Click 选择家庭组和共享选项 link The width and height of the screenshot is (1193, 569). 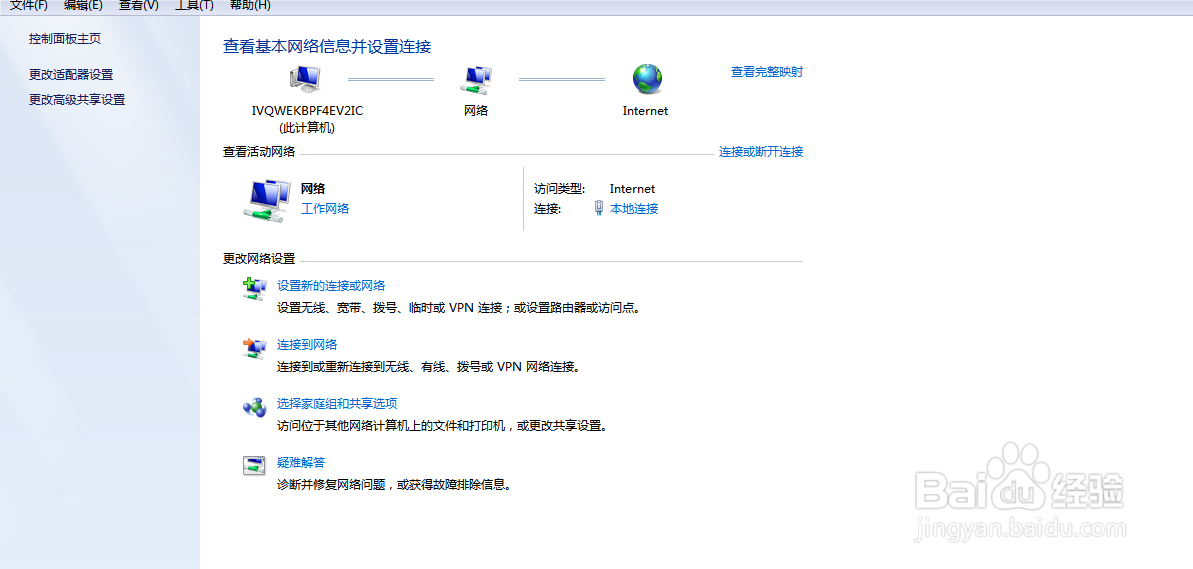point(337,403)
